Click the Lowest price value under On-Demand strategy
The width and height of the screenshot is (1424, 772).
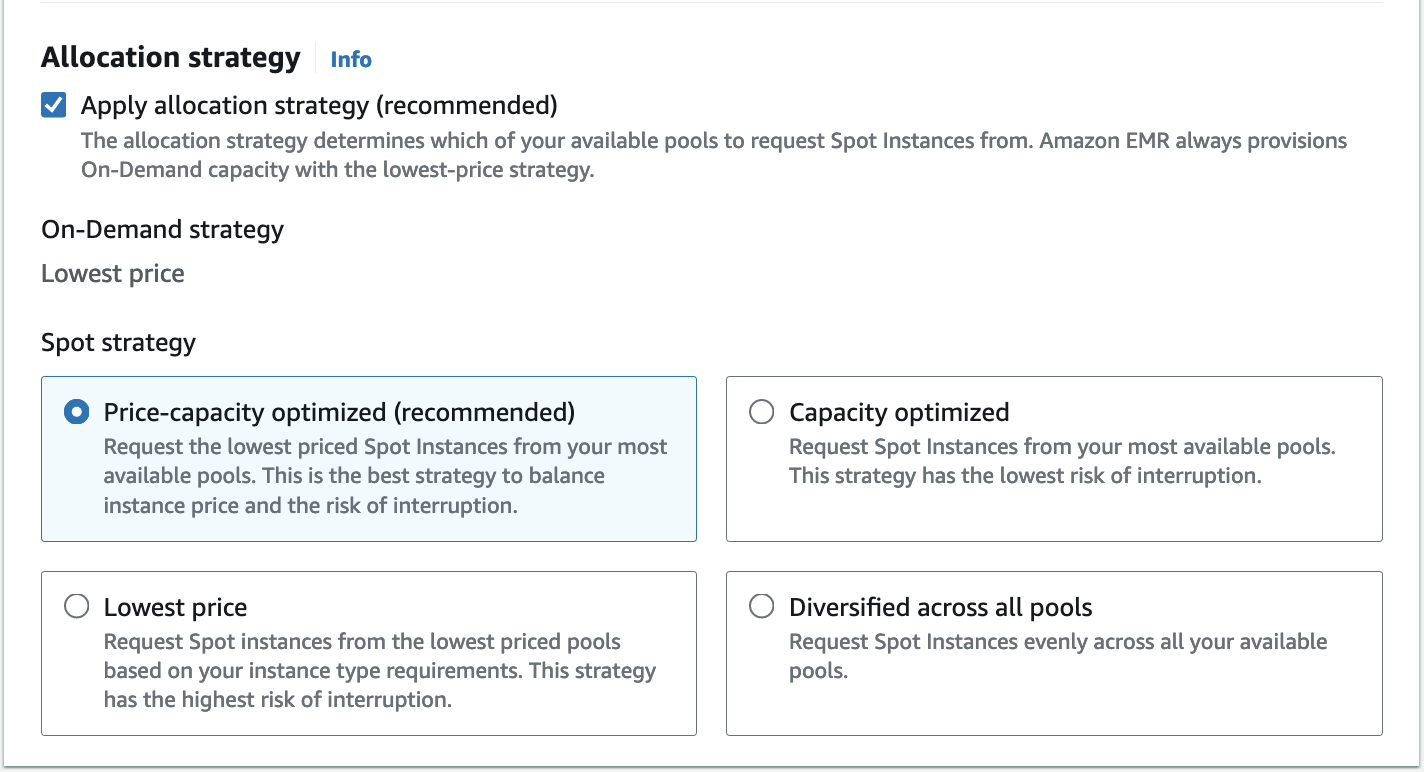pyautogui.click(x=113, y=274)
